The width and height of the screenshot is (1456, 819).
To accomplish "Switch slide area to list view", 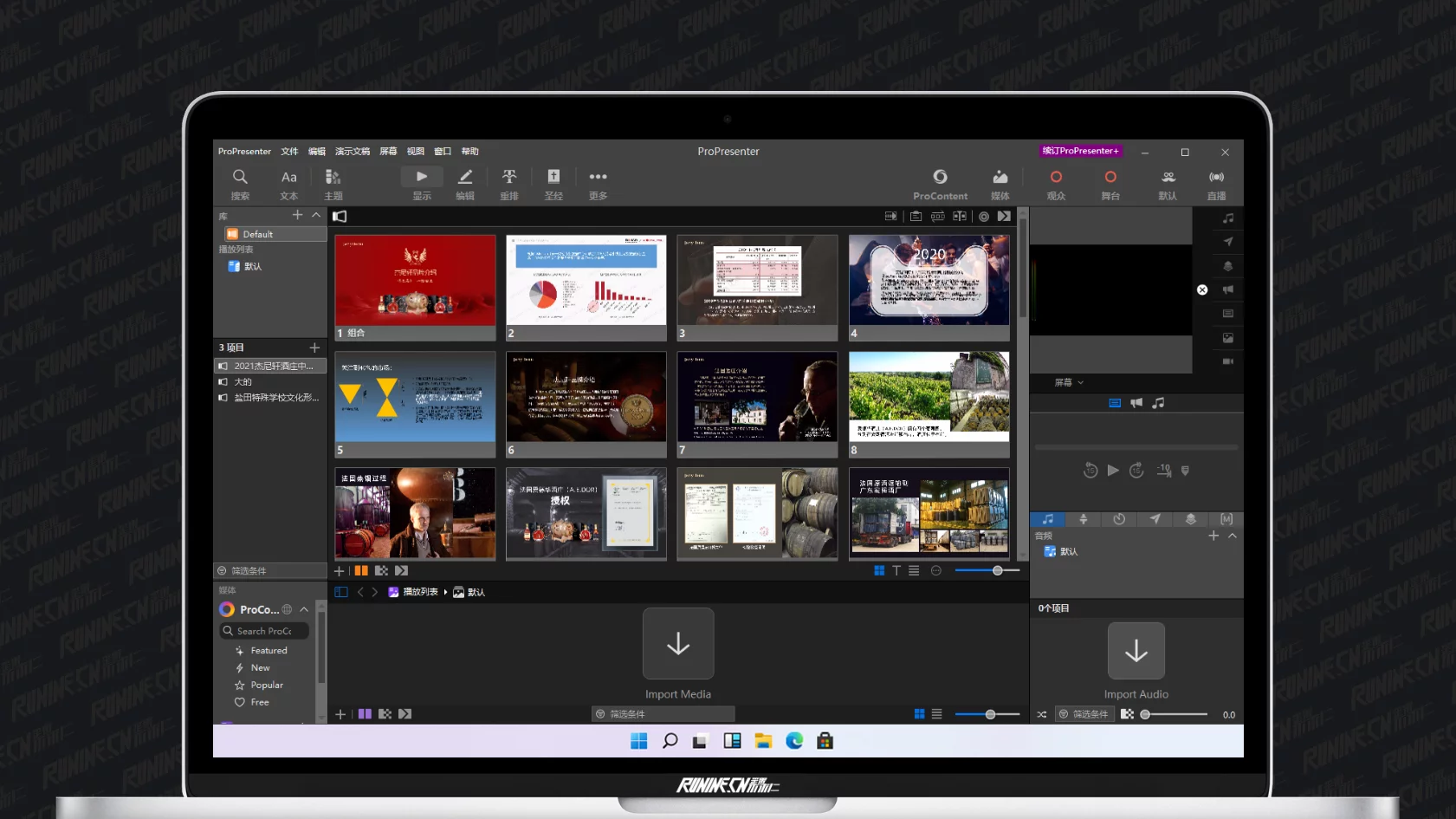I will coord(914,571).
